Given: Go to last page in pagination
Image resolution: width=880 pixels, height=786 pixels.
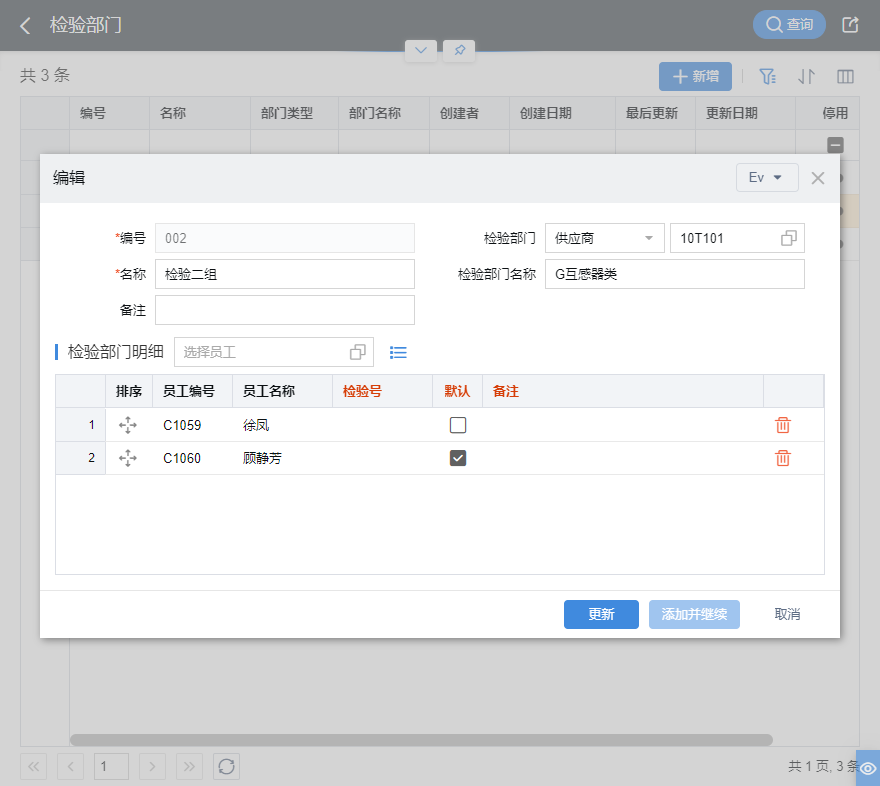Looking at the screenshot, I should [189, 766].
